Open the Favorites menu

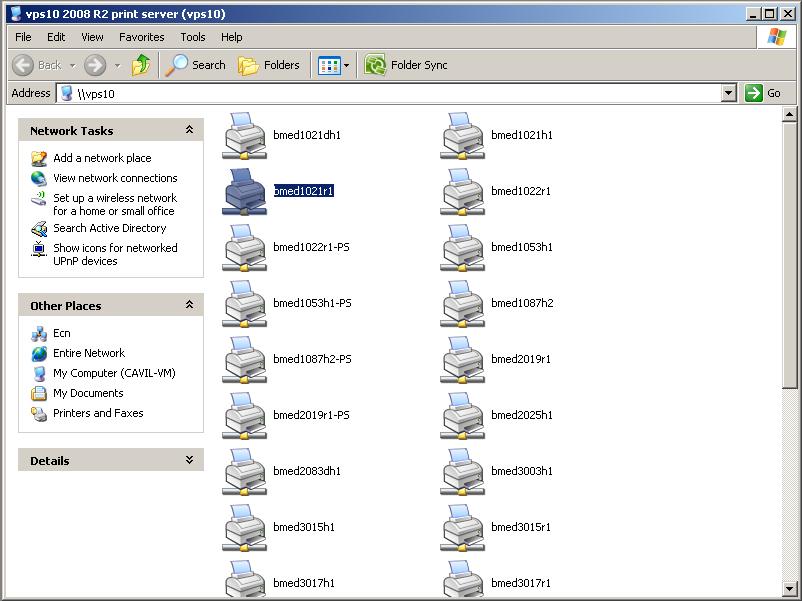tap(141, 37)
